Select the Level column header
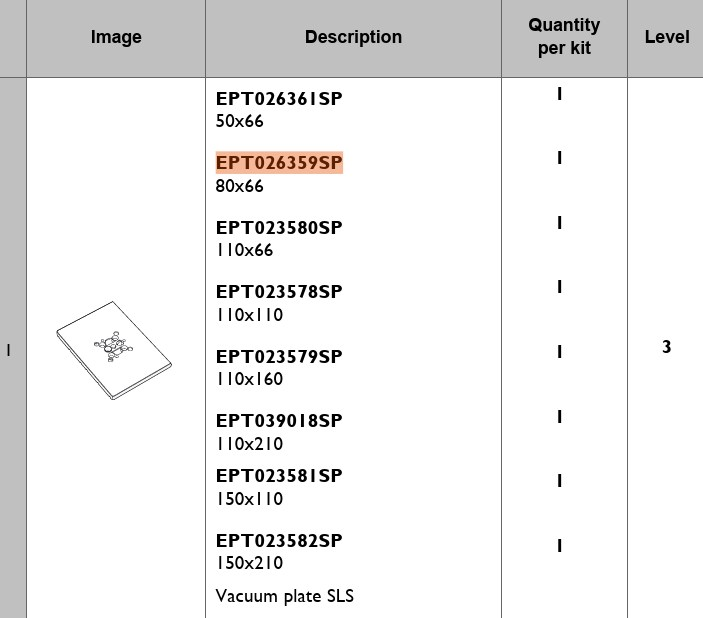Viewport: 703px width, 618px height. [666, 37]
